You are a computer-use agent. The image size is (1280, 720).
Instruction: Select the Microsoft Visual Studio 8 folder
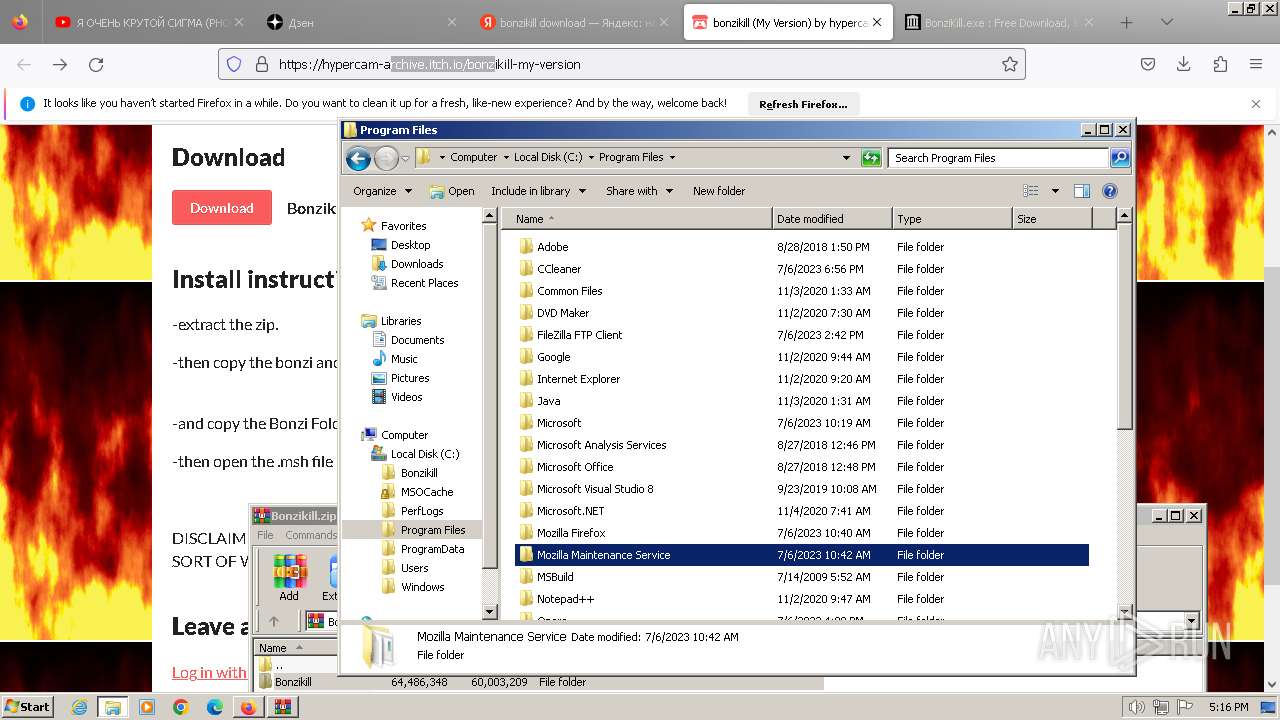[x=802, y=489]
